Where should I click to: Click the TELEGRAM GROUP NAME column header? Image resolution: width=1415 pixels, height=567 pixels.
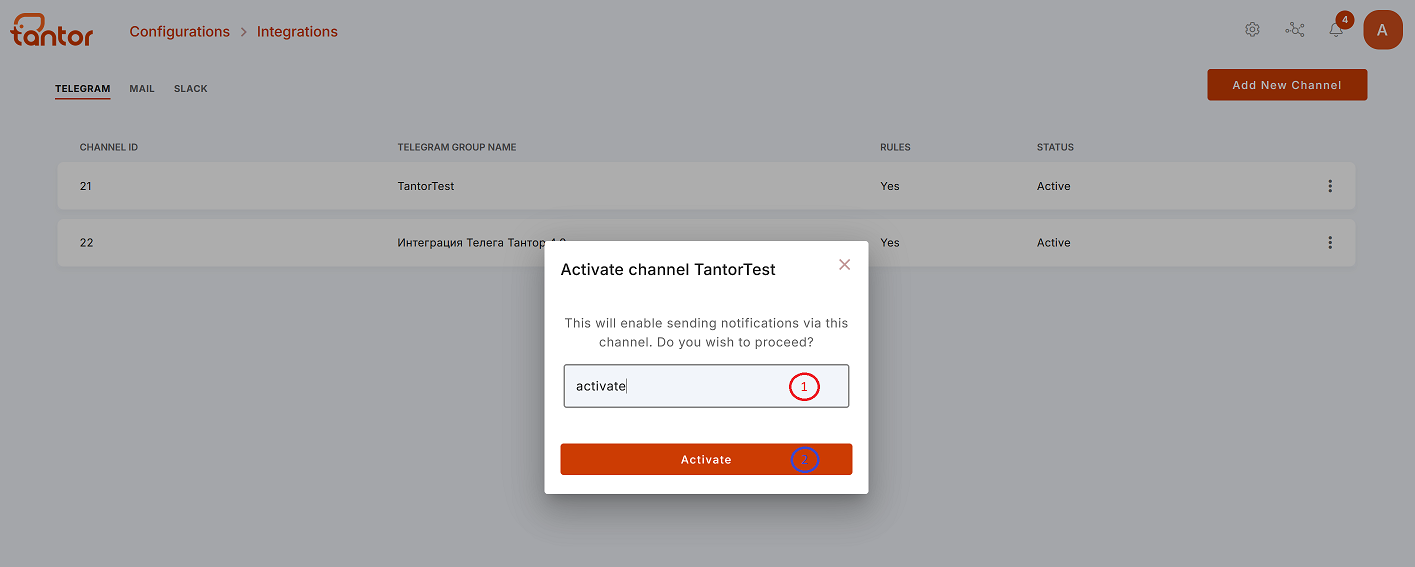[x=457, y=148]
